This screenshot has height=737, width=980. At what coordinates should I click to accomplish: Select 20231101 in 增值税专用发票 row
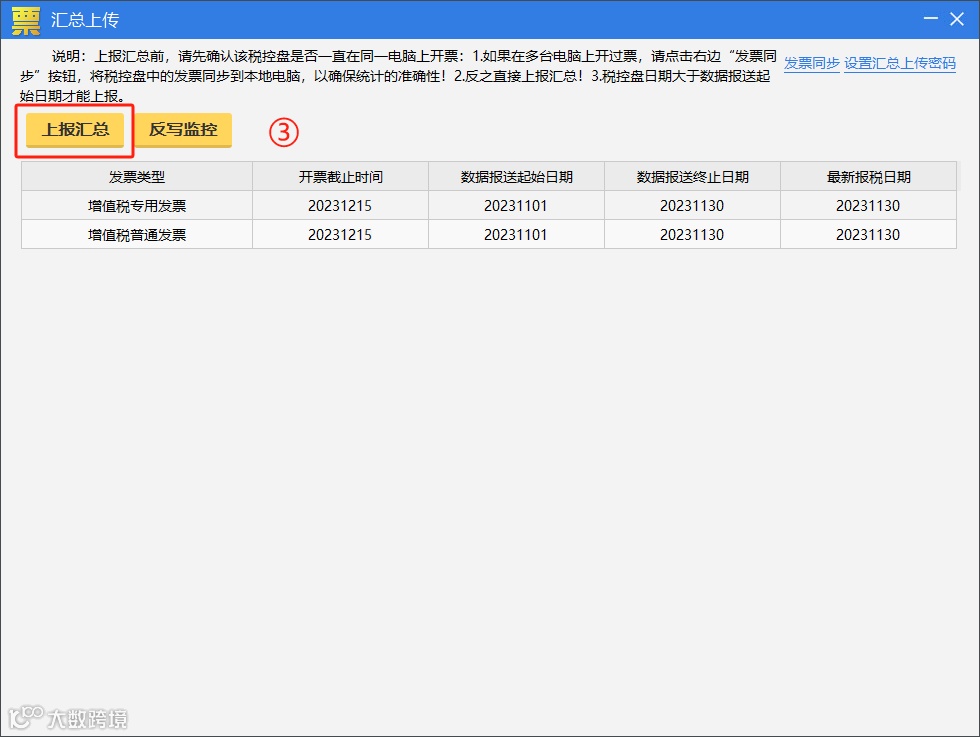point(516,206)
